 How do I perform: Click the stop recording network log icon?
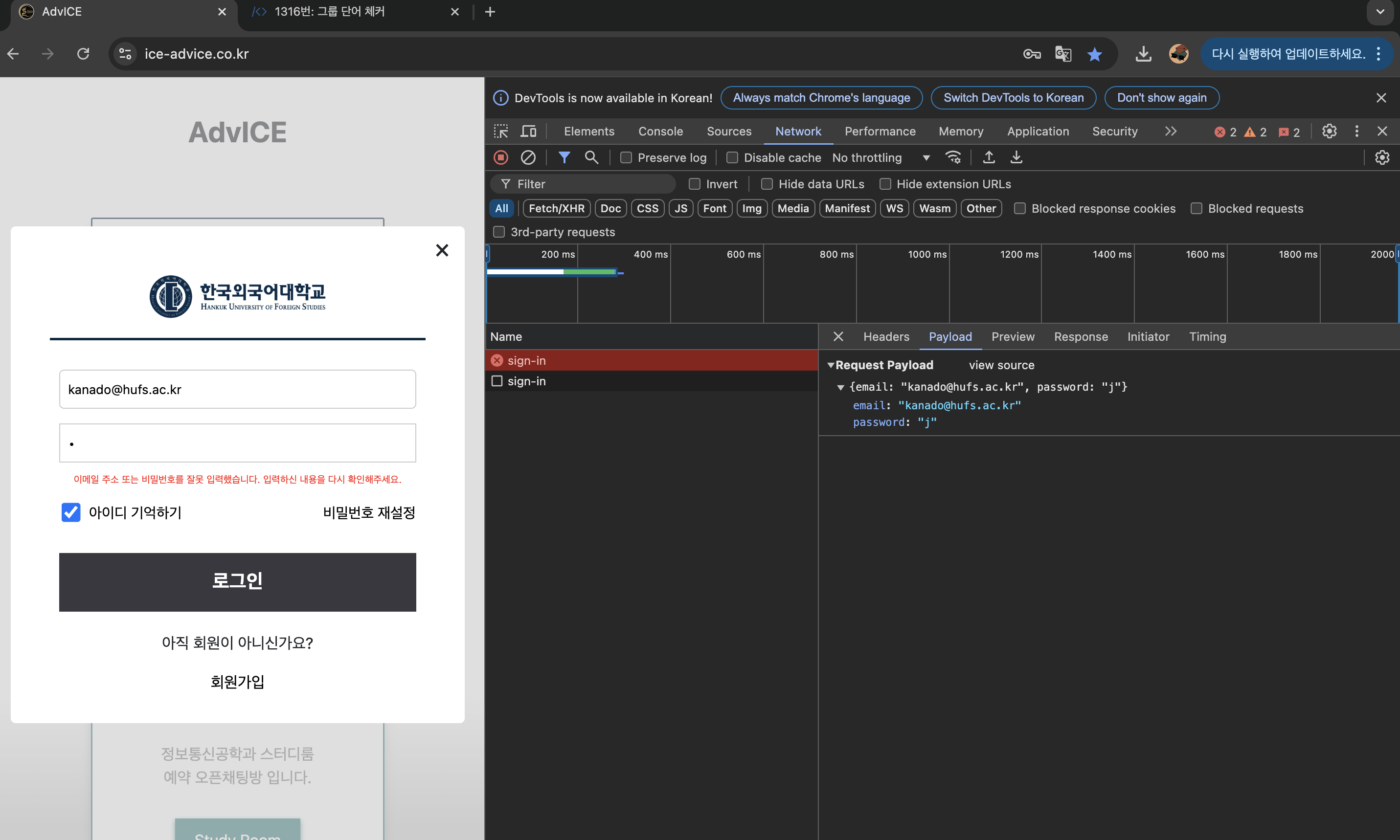[x=500, y=157]
